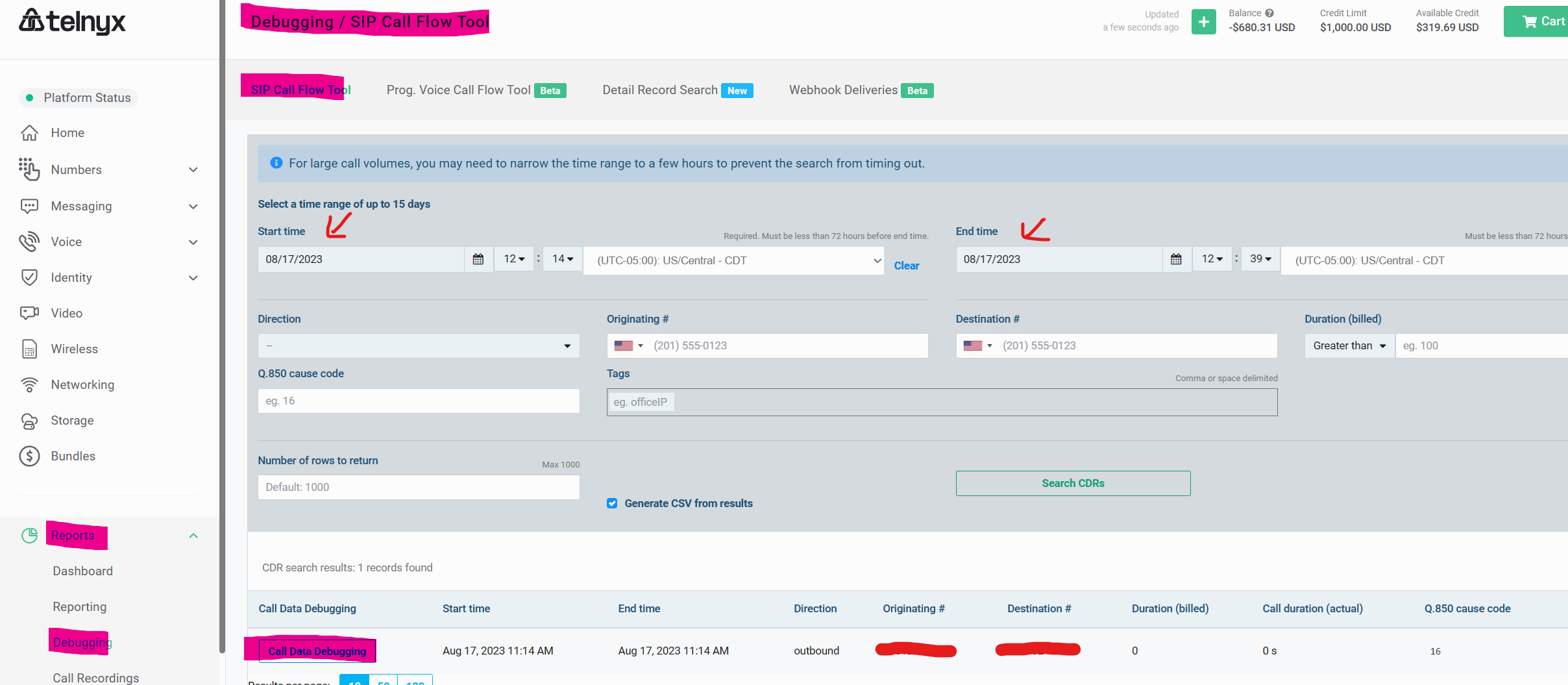
Task: Click the Platform Status link
Action: (79, 98)
